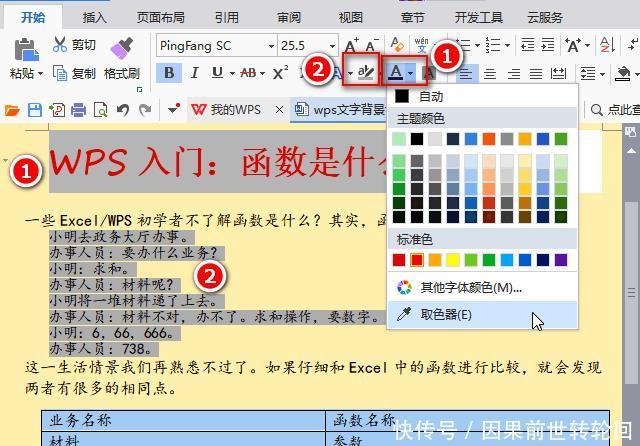
Task: Toggle Underline formatting
Action: [x=218, y=73]
